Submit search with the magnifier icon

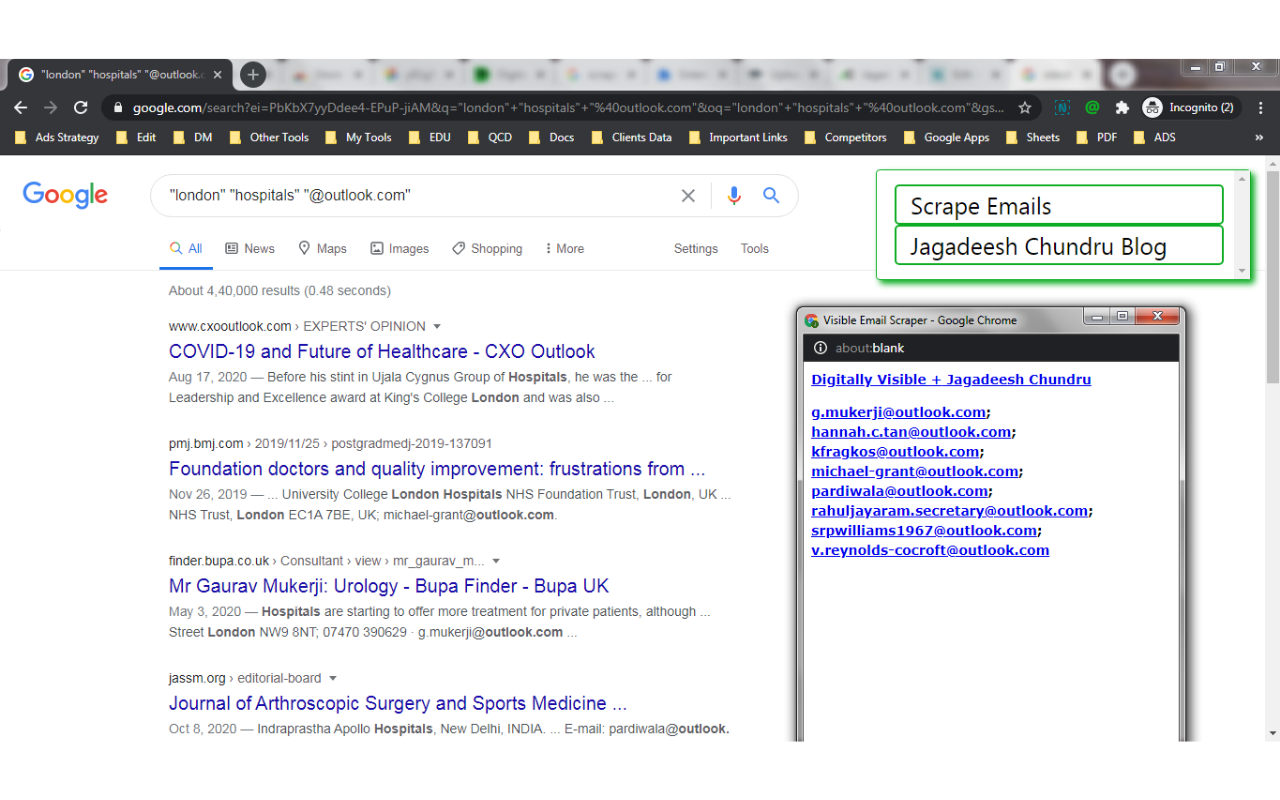[x=771, y=196]
